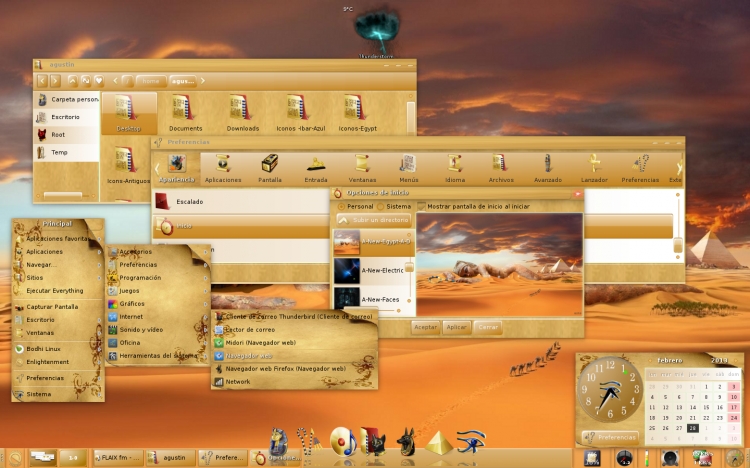Expand the Aplicaciones submenu in Principal
The height and width of the screenshot is (468, 750).
coord(58,251)
